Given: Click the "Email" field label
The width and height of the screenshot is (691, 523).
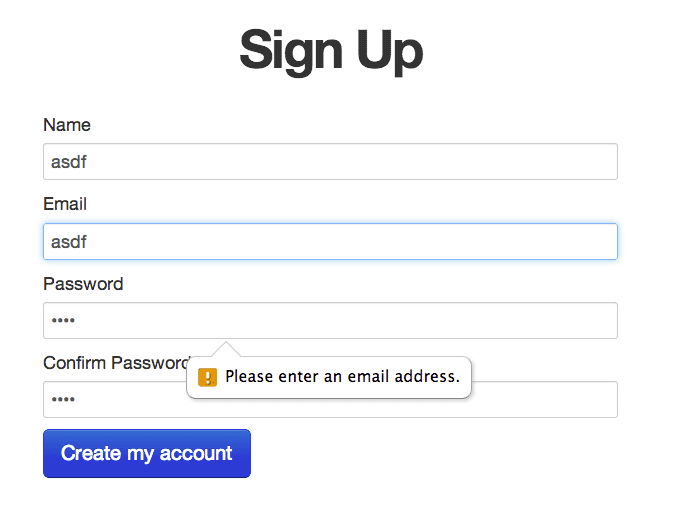Looking at the screenshot, I should [x=65, y=204].
